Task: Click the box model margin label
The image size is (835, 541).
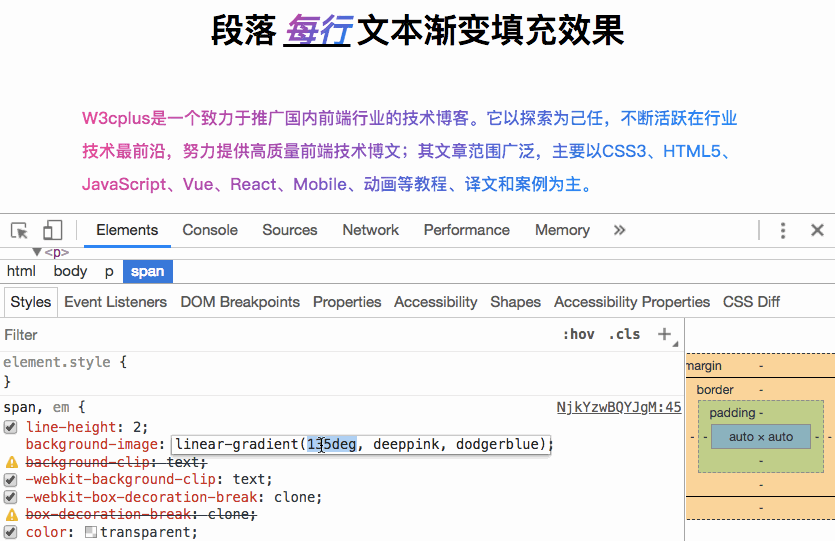Action: pyautogui.click(x=704, y=366)
